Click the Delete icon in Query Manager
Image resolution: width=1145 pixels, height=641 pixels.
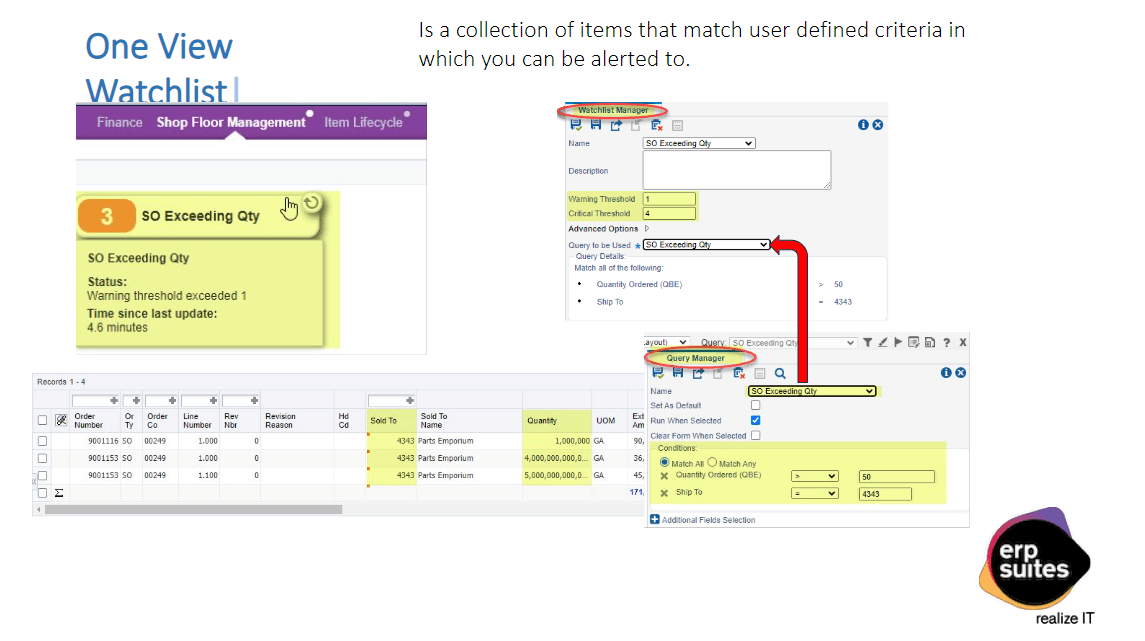739,373
